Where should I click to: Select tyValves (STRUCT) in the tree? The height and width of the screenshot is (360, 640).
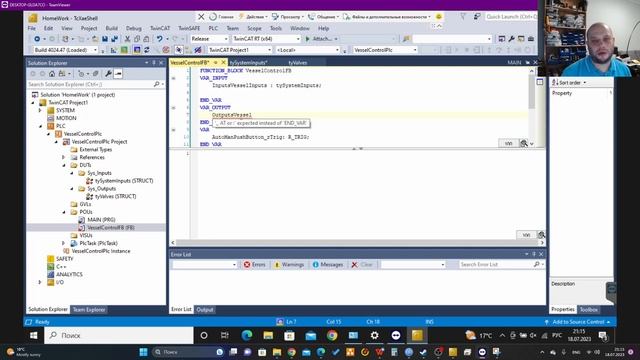[x=116, y=197]
